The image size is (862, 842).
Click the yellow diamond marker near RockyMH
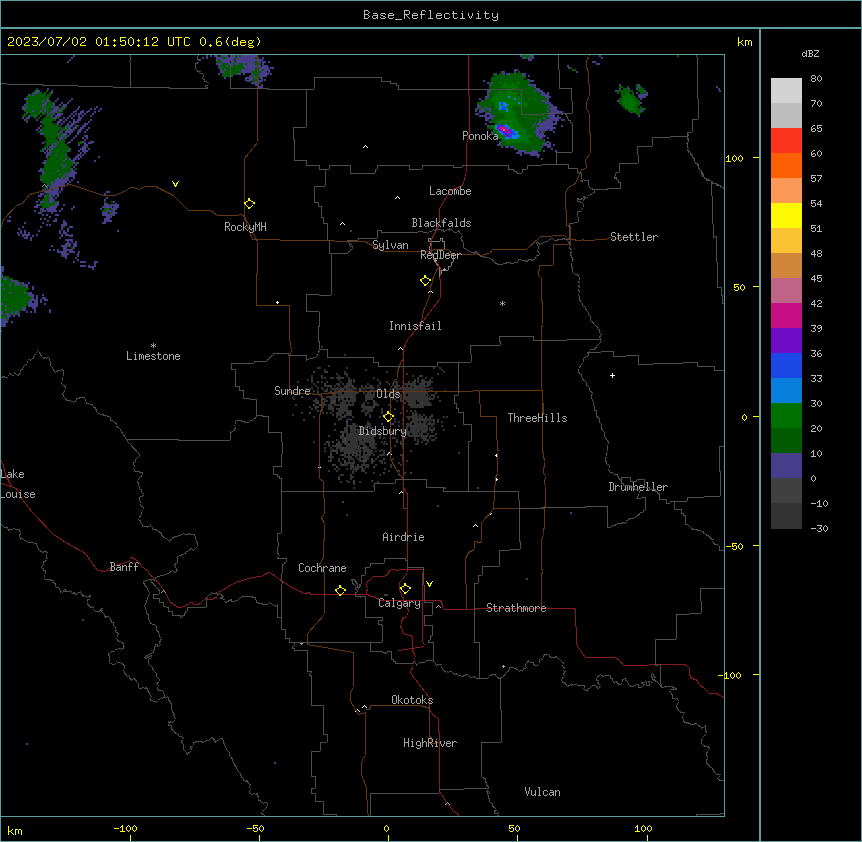(249, 204)
